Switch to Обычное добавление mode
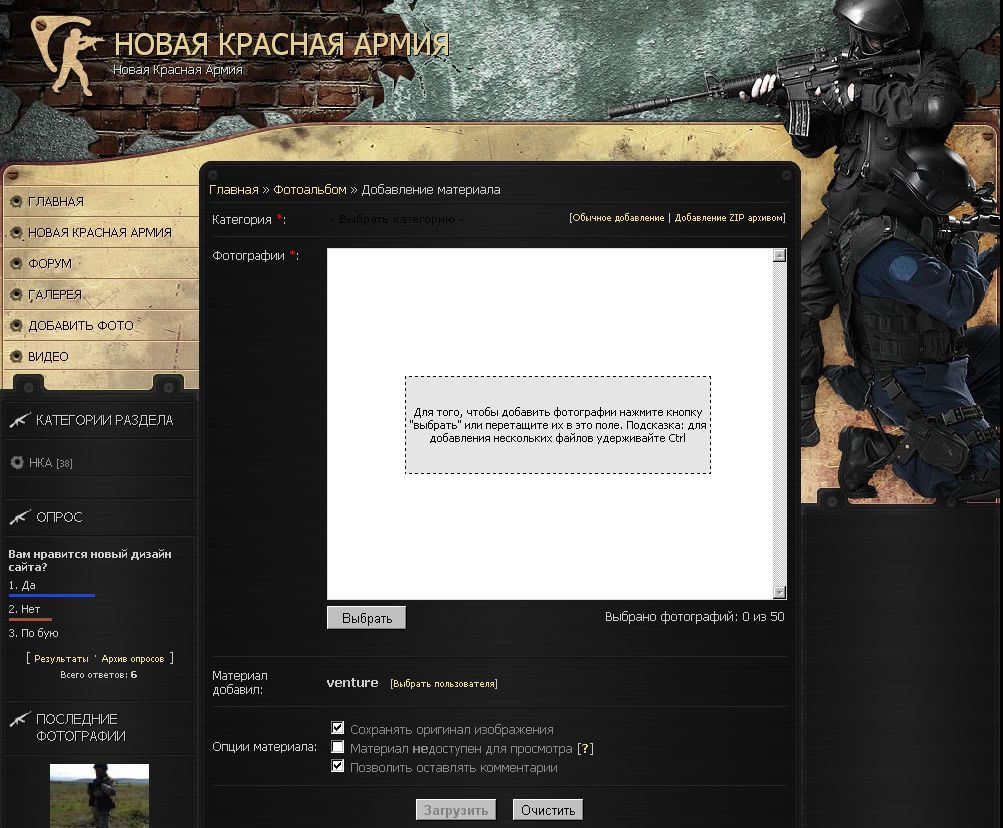The height and width of the screenshot is (828, 1003). pos(618,218)
